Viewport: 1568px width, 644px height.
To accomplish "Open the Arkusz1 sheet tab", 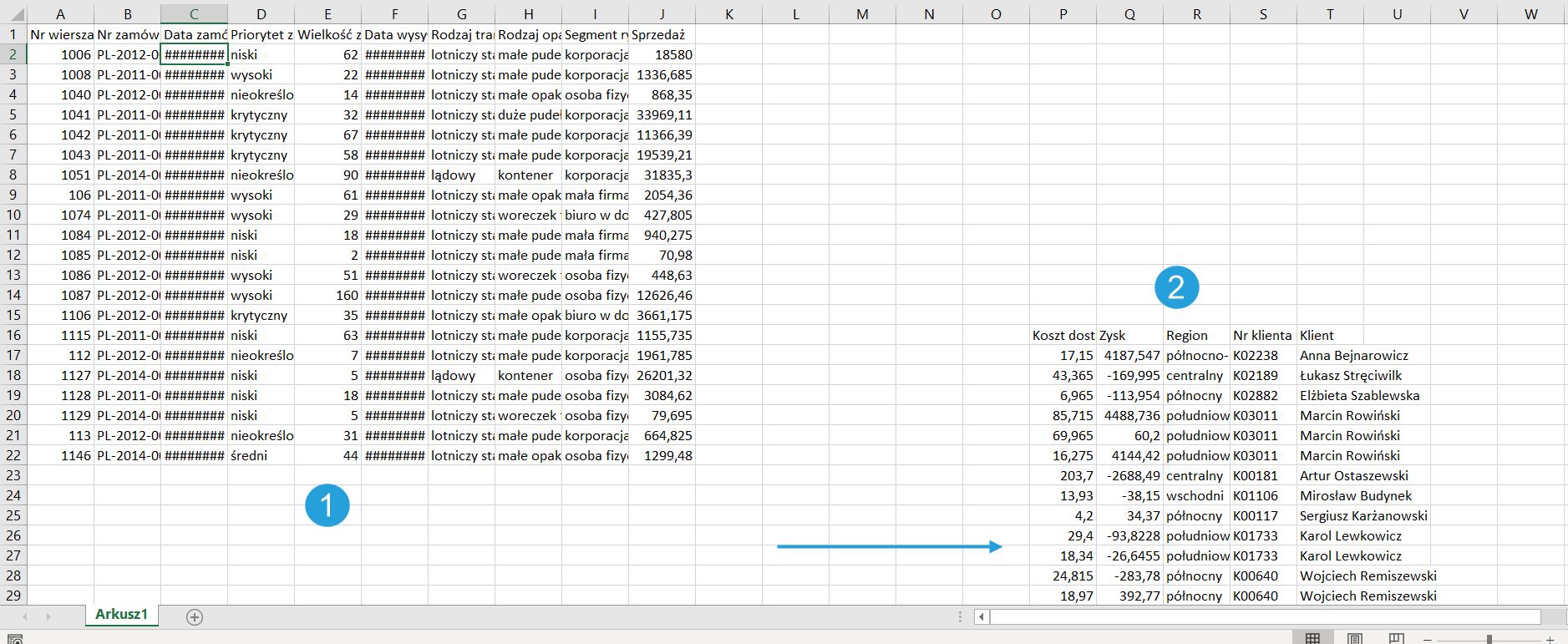I will click(121, 615).
